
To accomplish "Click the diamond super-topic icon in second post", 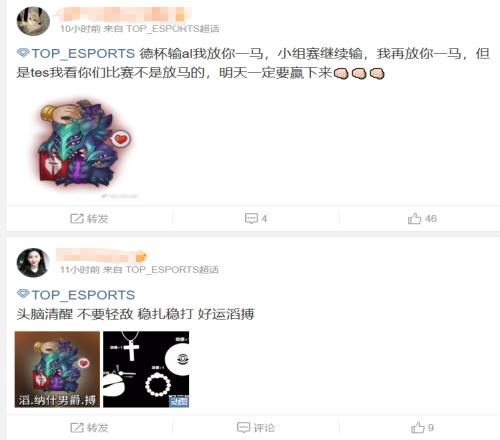I will pos(23,294).
